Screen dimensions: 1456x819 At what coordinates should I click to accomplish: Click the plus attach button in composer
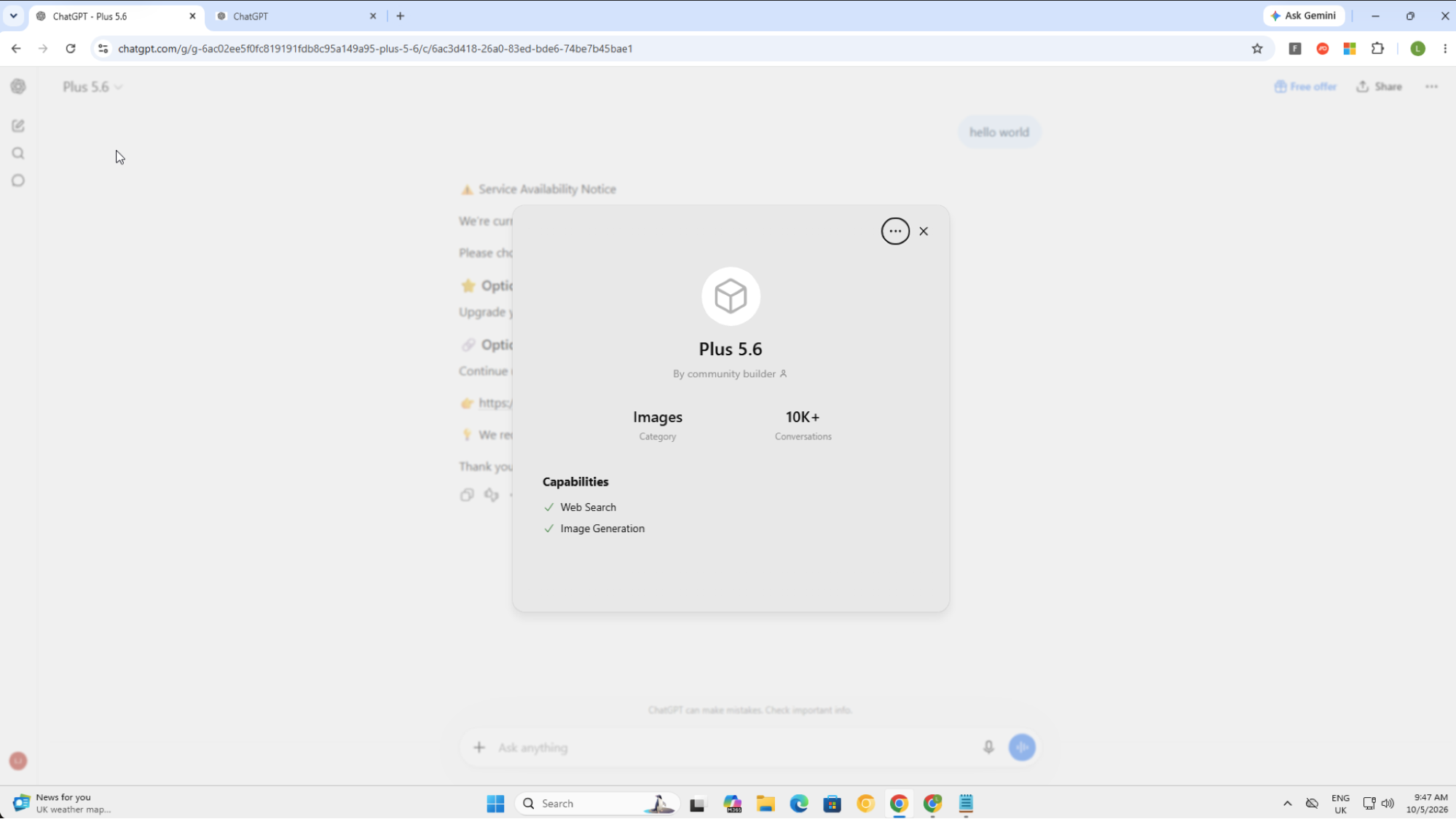click(x=479, y=748)
